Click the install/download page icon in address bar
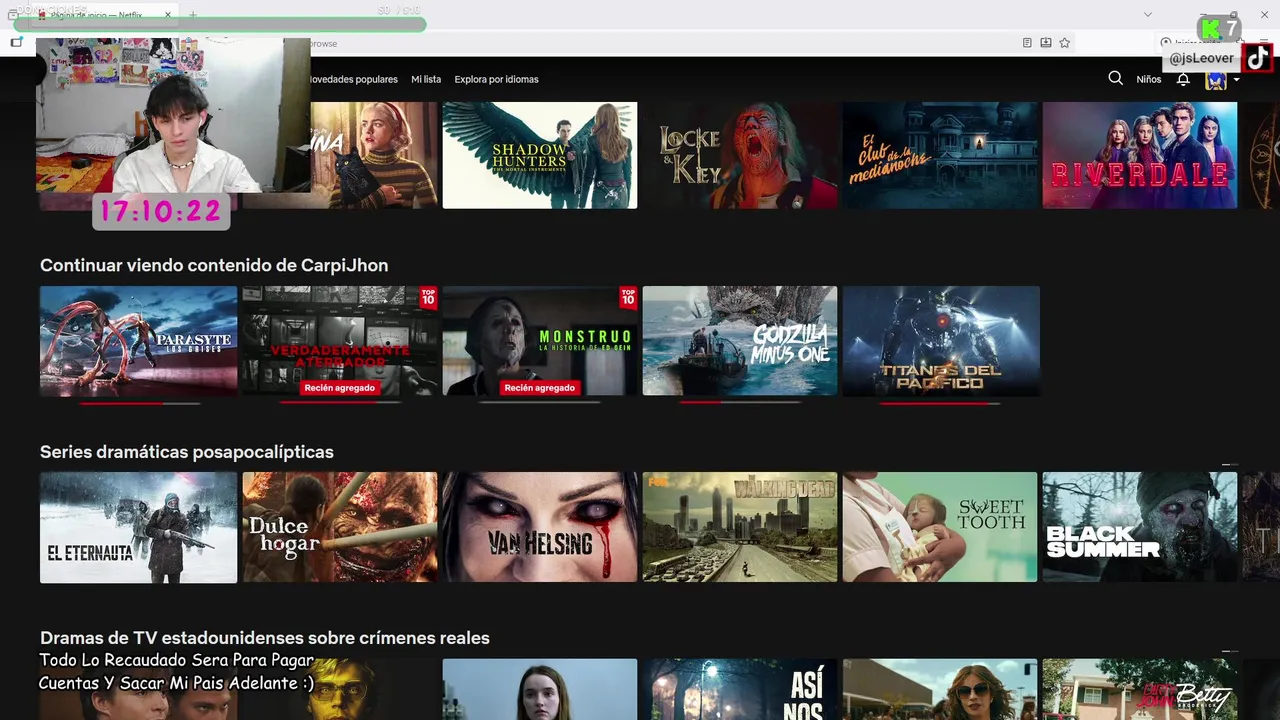1280x720 pixels. tap(1046, 43)
